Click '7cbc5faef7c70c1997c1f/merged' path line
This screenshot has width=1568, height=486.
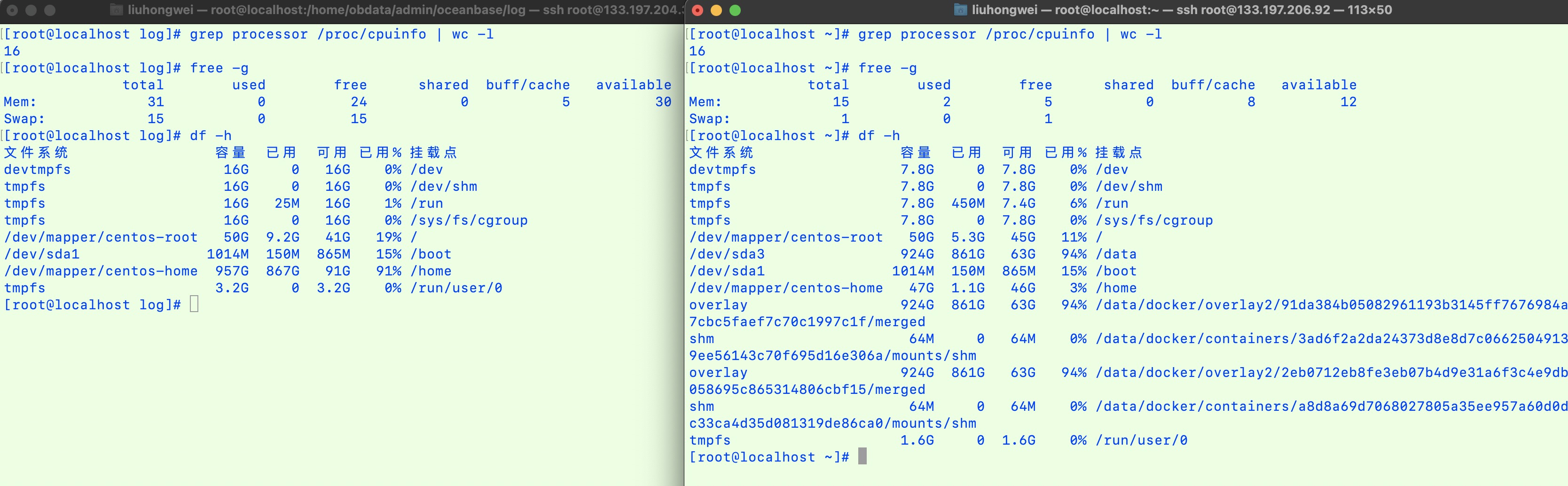(807, 322)
